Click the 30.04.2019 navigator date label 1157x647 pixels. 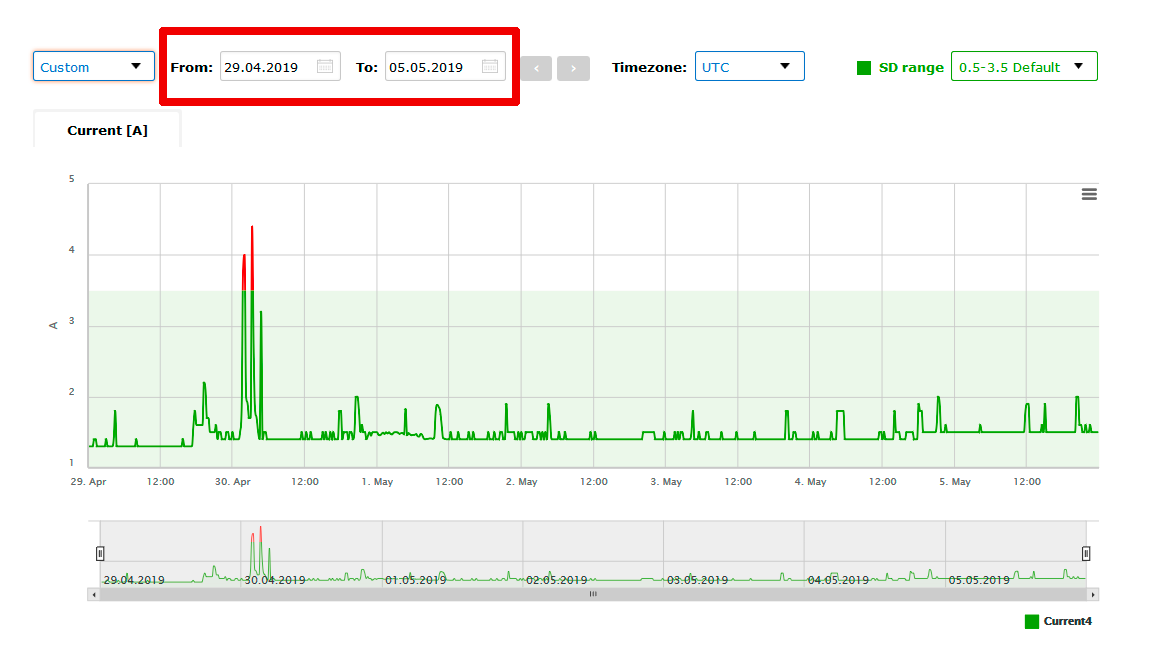pyautogui.click(x=274, y=580)
